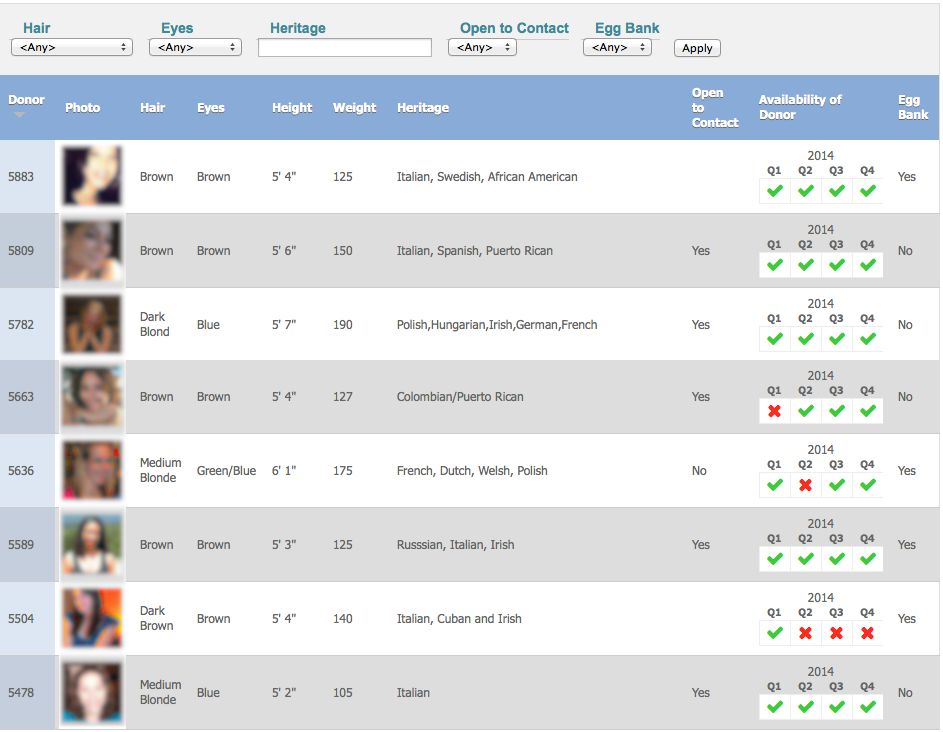This screenshot has width=943, height=732.
Task: Click into the Heritage text field
Action: click(x=345, y=47)
